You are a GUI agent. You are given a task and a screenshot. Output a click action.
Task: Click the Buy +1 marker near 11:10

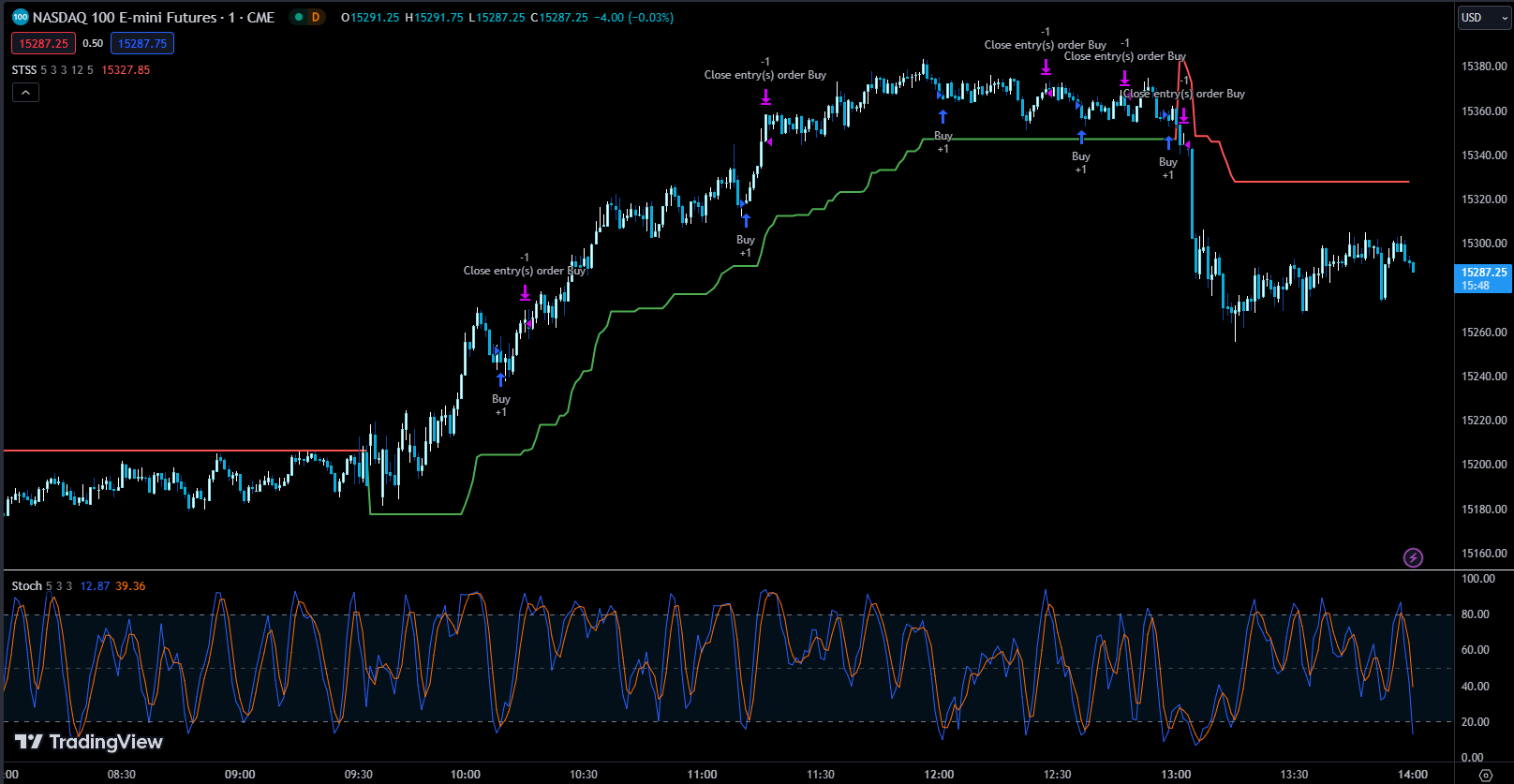(746, 236)
